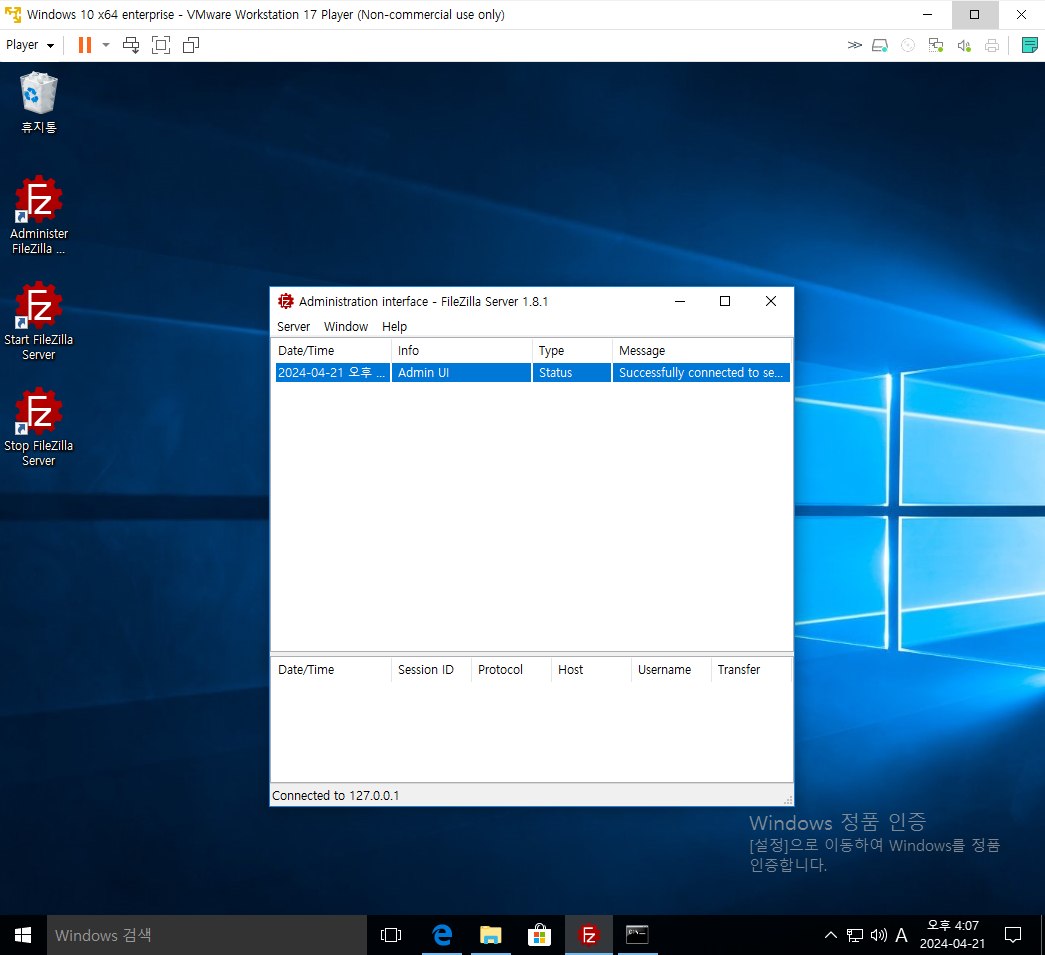Open the VM power options dropdown arrow
This screenshot has height=955, width=1045.
(x=105, y=45)
